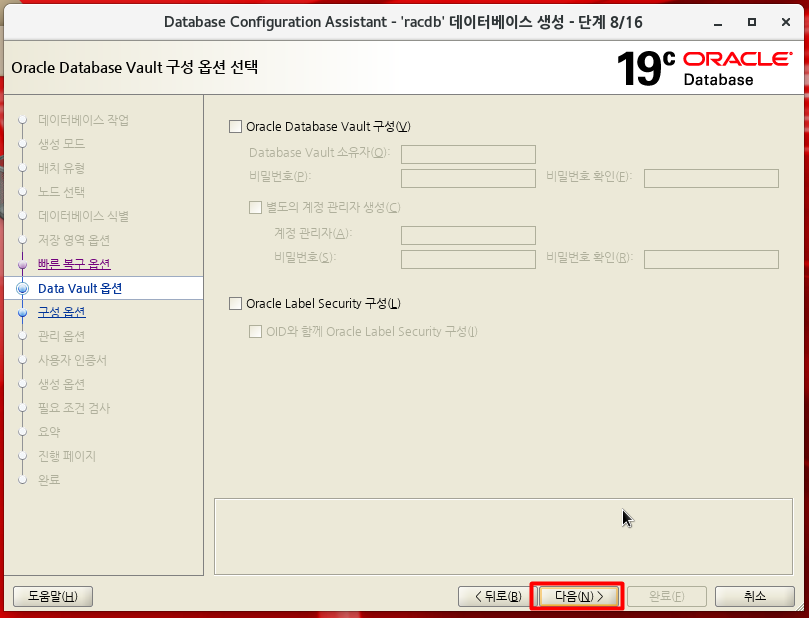
Task: Click the Data Vault 옵션 step bullet icon
Action: [22, 288]
